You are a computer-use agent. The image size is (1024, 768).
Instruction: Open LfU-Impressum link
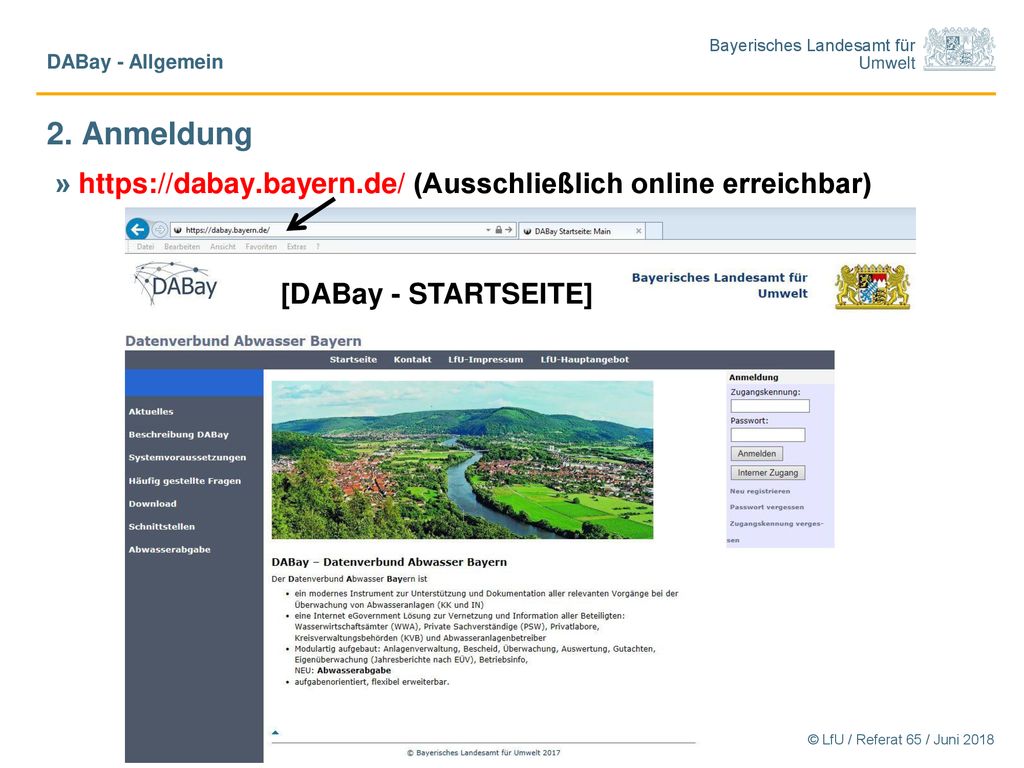click(x=485, y=360)
